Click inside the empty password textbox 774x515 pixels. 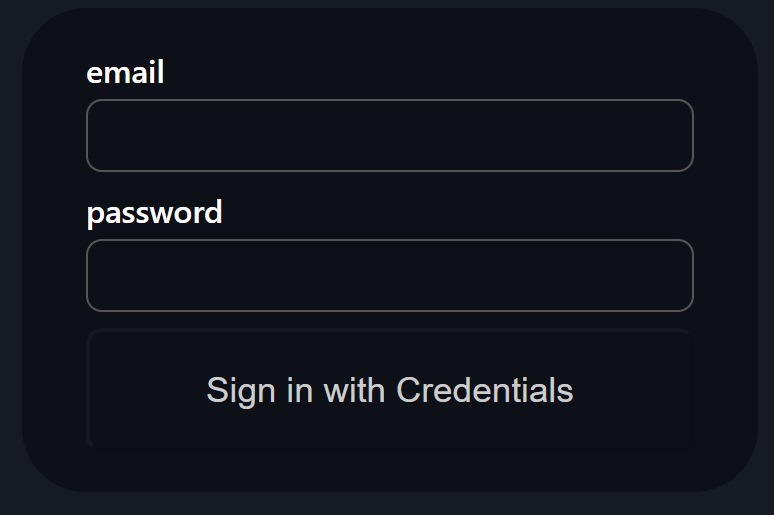click(390, 275)
